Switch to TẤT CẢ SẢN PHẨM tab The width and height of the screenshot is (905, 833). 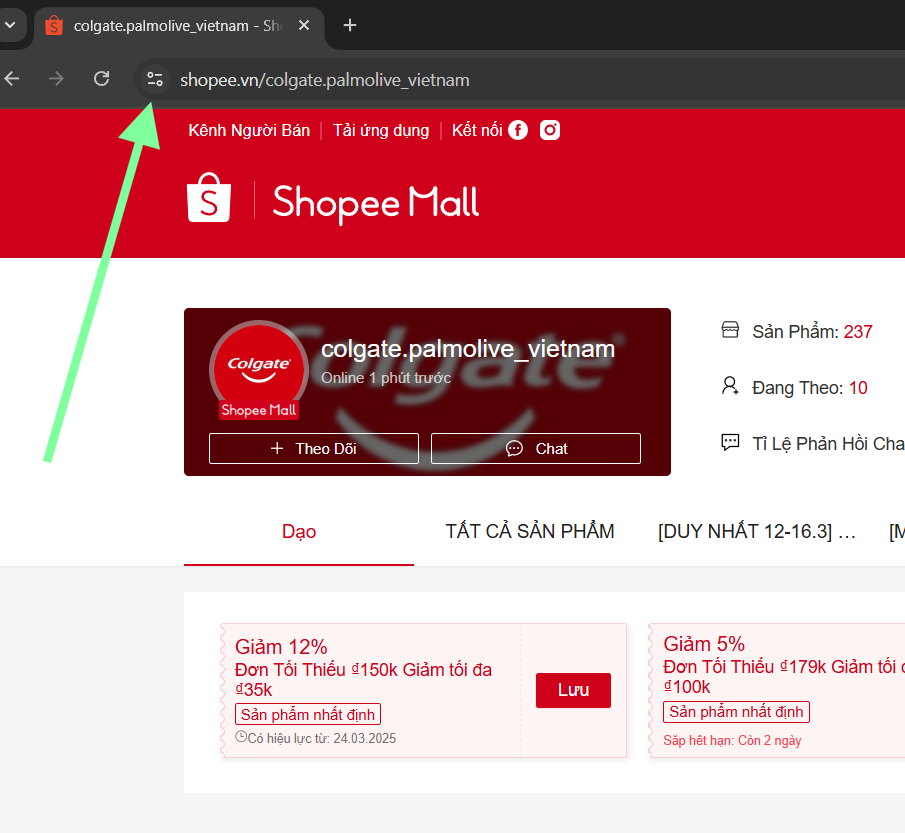click(x=530, y=532)
